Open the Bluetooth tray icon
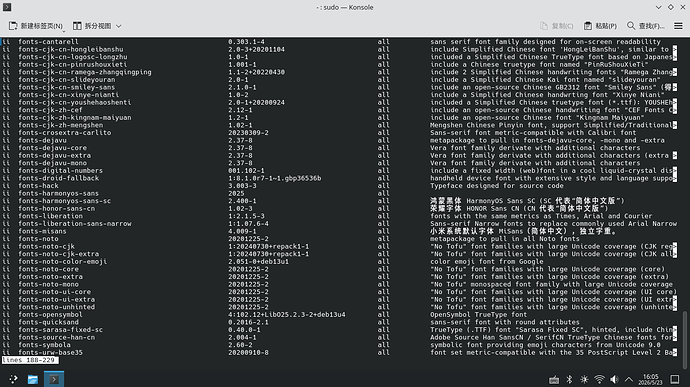690x387 pixels. (x=569, y=380)
